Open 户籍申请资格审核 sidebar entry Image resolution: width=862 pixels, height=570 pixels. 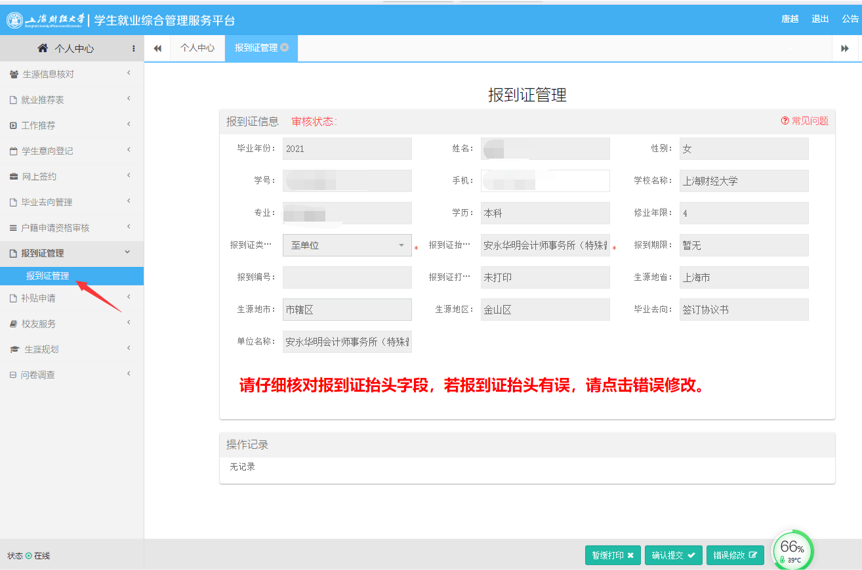(72, 228)
